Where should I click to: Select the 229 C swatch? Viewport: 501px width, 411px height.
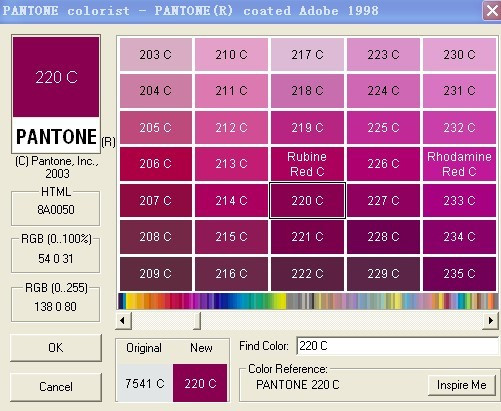tap(383, 274)
